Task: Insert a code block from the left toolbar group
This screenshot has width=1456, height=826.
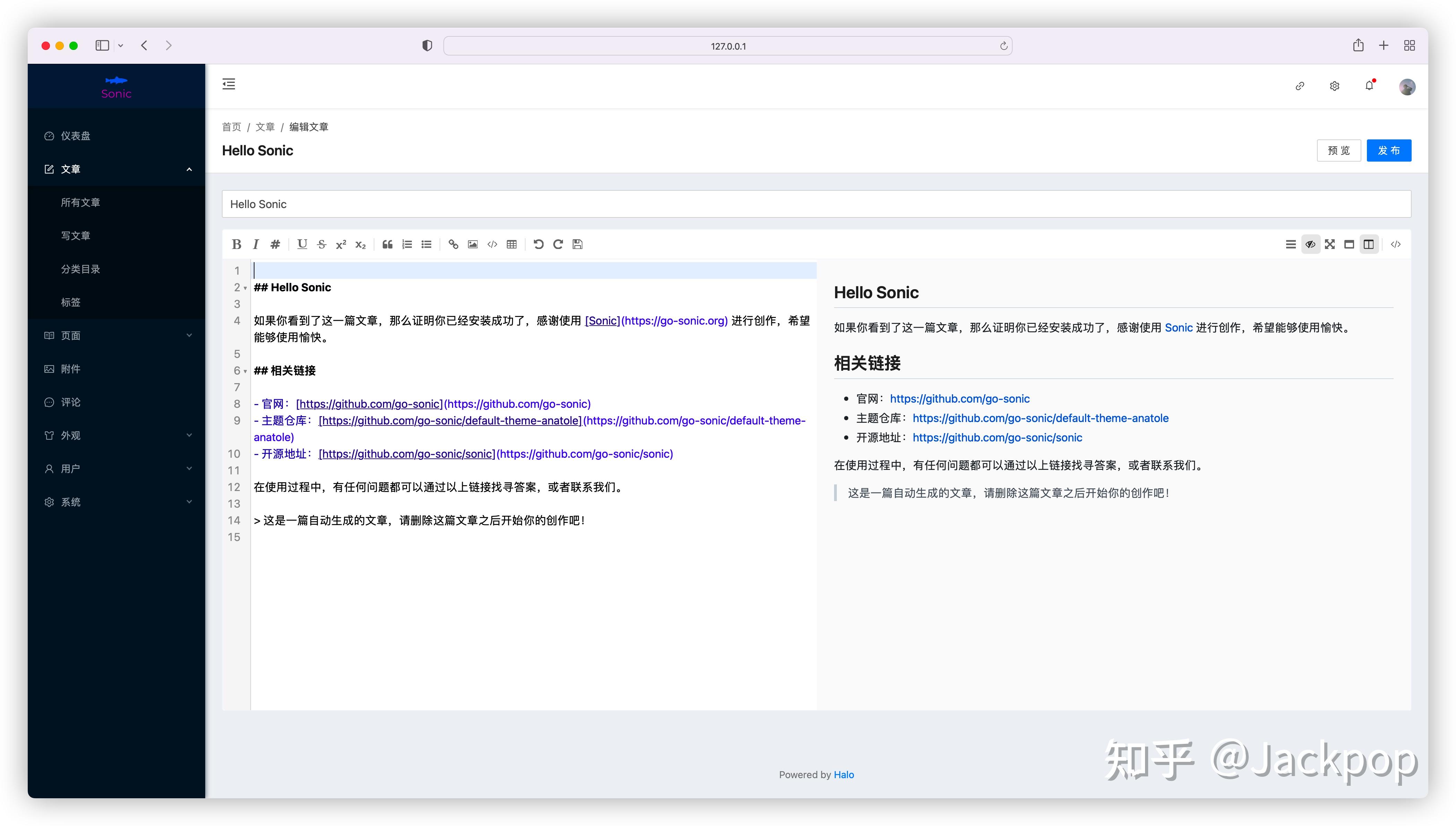Action: click(492, 244)
